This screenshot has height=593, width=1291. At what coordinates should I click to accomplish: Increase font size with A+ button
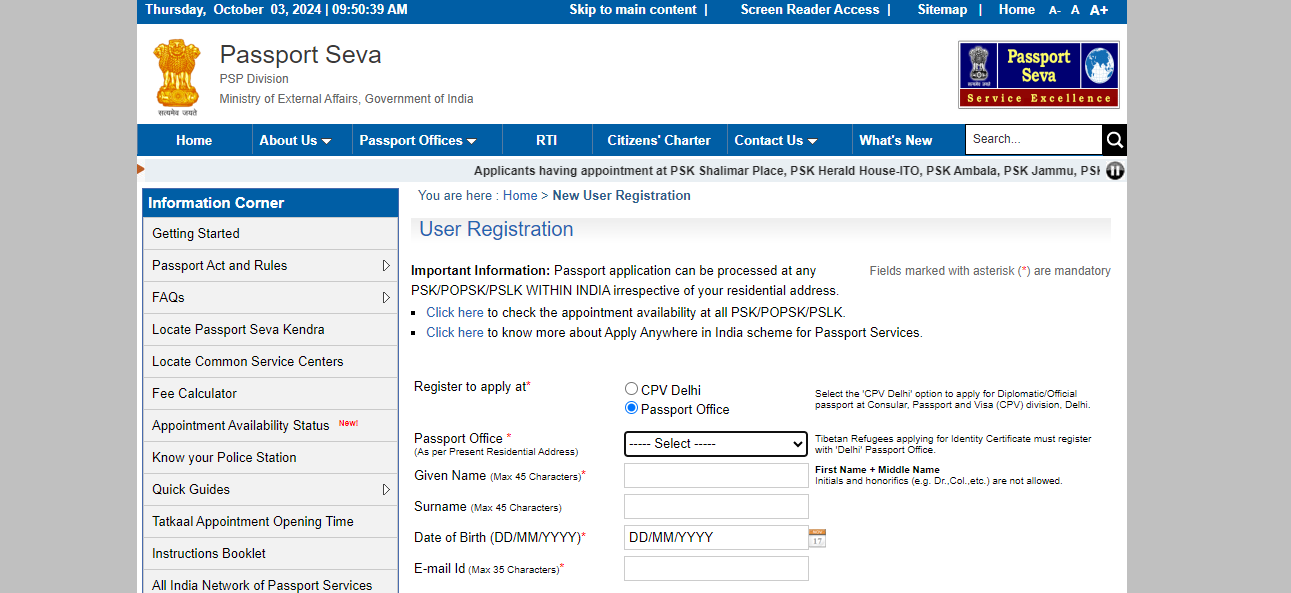1098,10
